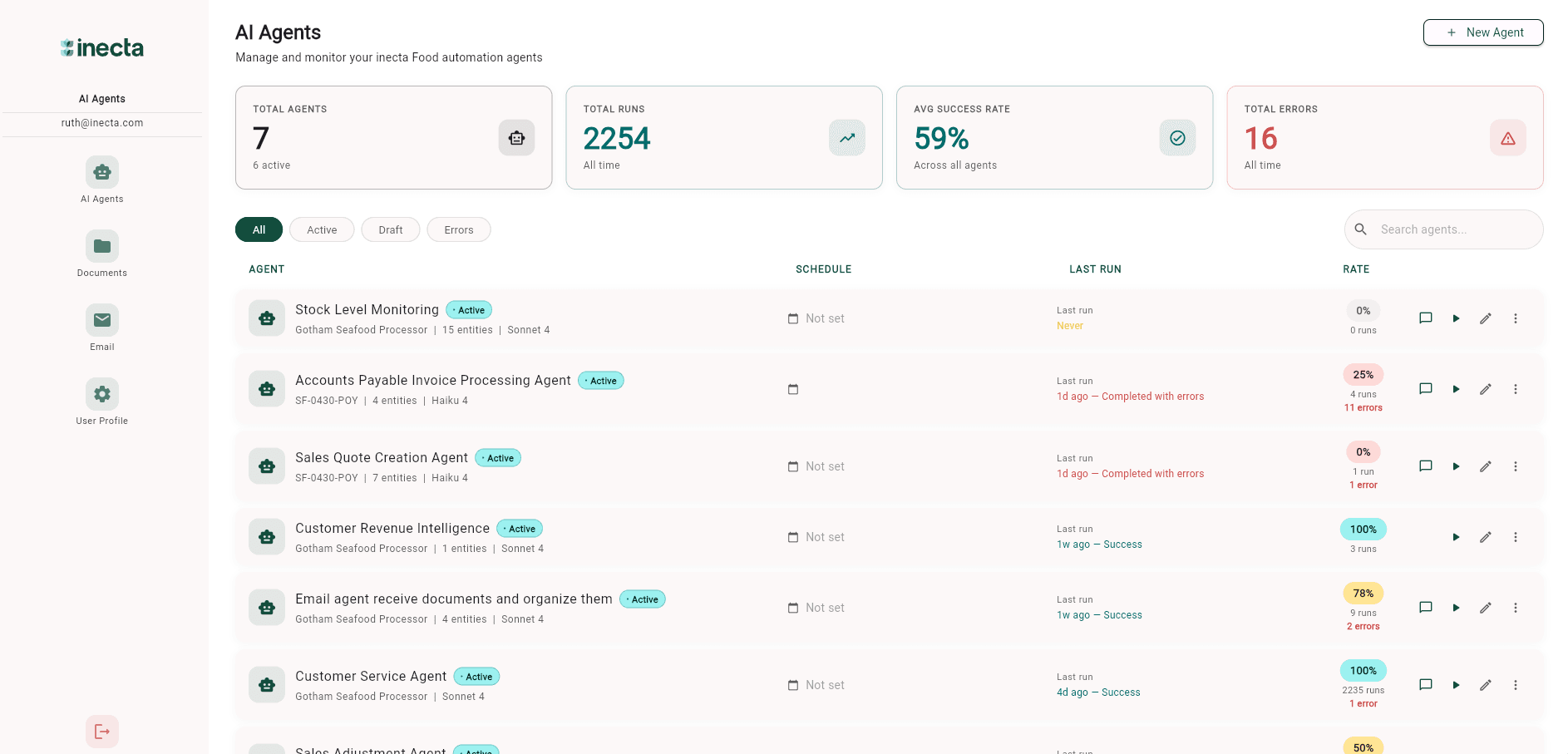Open chat for Stock Level Monitoring
This screenshot has width=1568, height=754.
coord(1426,318)
